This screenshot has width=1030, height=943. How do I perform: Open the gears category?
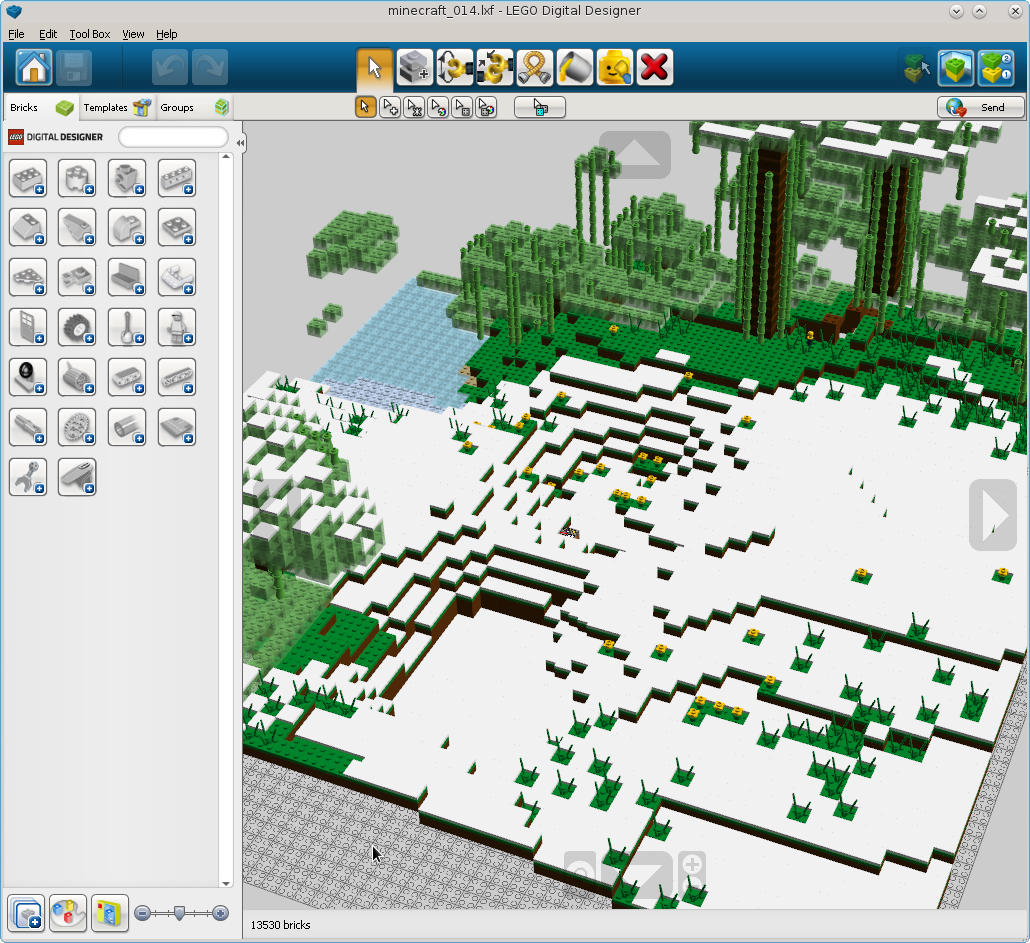click(77, 427)
